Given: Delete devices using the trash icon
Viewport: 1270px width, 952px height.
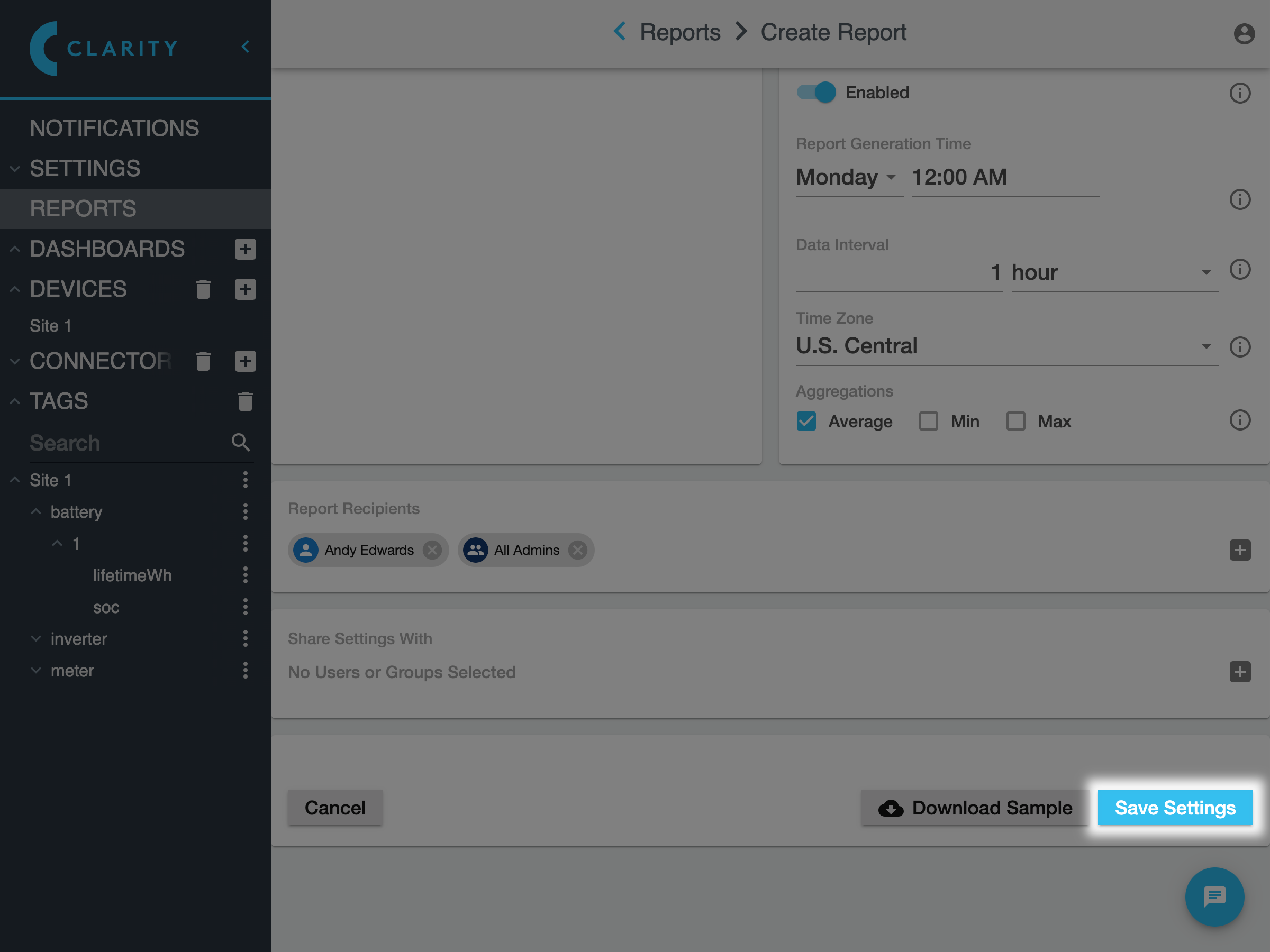Looking at the screenshot, I should click(x=203, y=289).
